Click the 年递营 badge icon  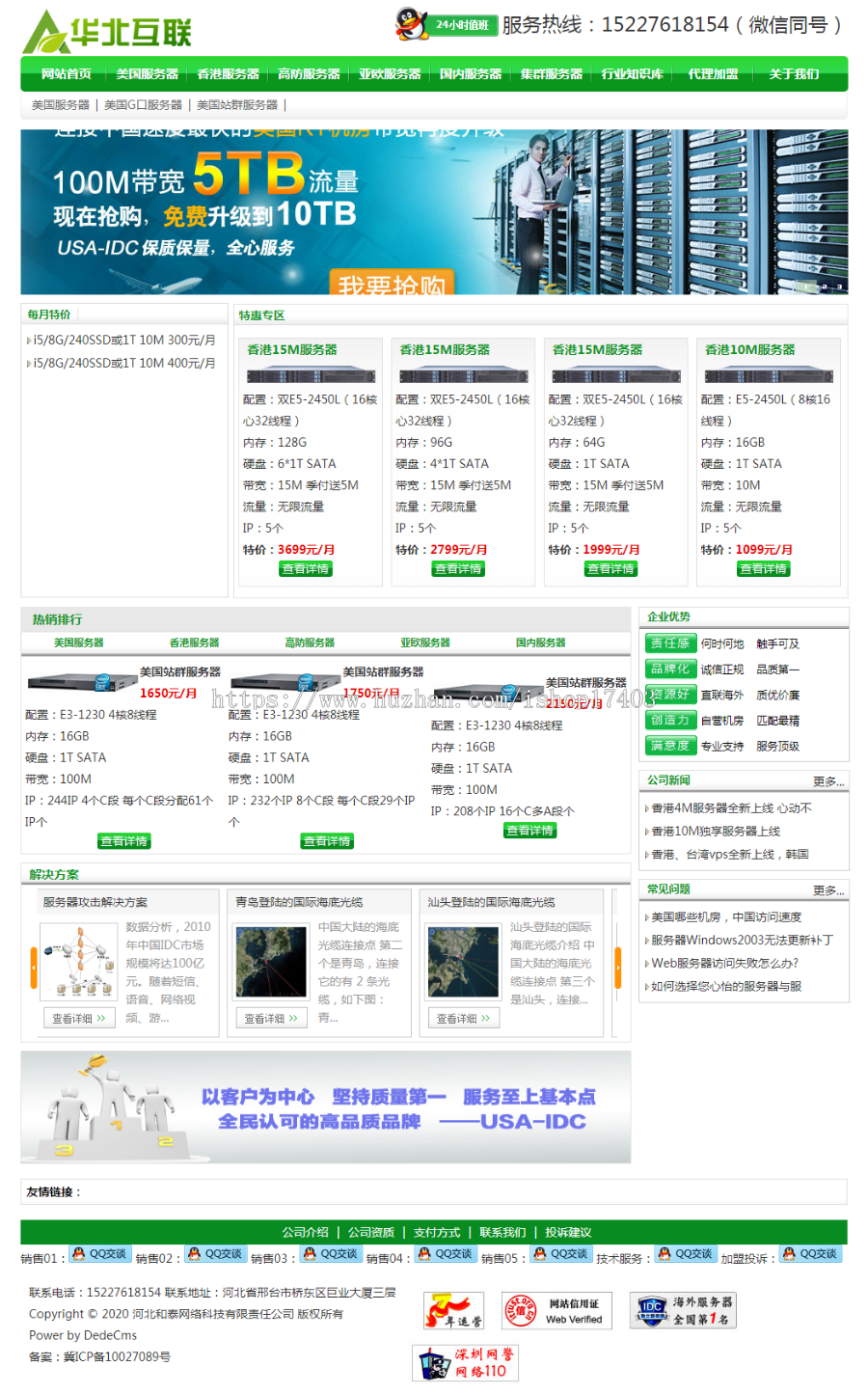click(x=452, y=1311)
